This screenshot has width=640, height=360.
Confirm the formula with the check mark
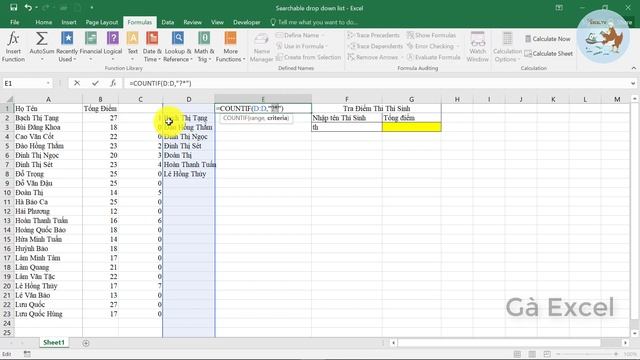coord(95,83)
